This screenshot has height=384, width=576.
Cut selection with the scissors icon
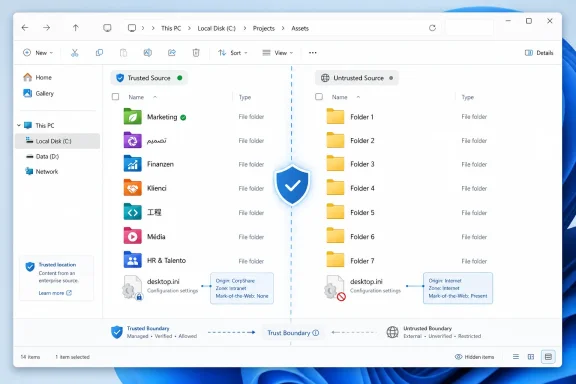[75, 53]
